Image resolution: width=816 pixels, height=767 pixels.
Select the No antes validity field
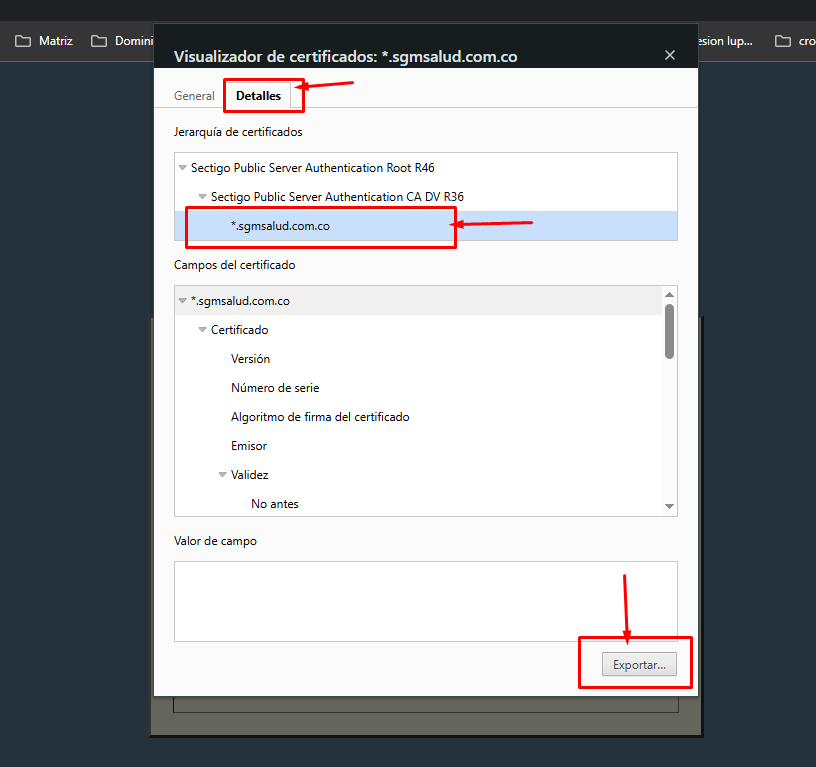(x=275, y=504)
